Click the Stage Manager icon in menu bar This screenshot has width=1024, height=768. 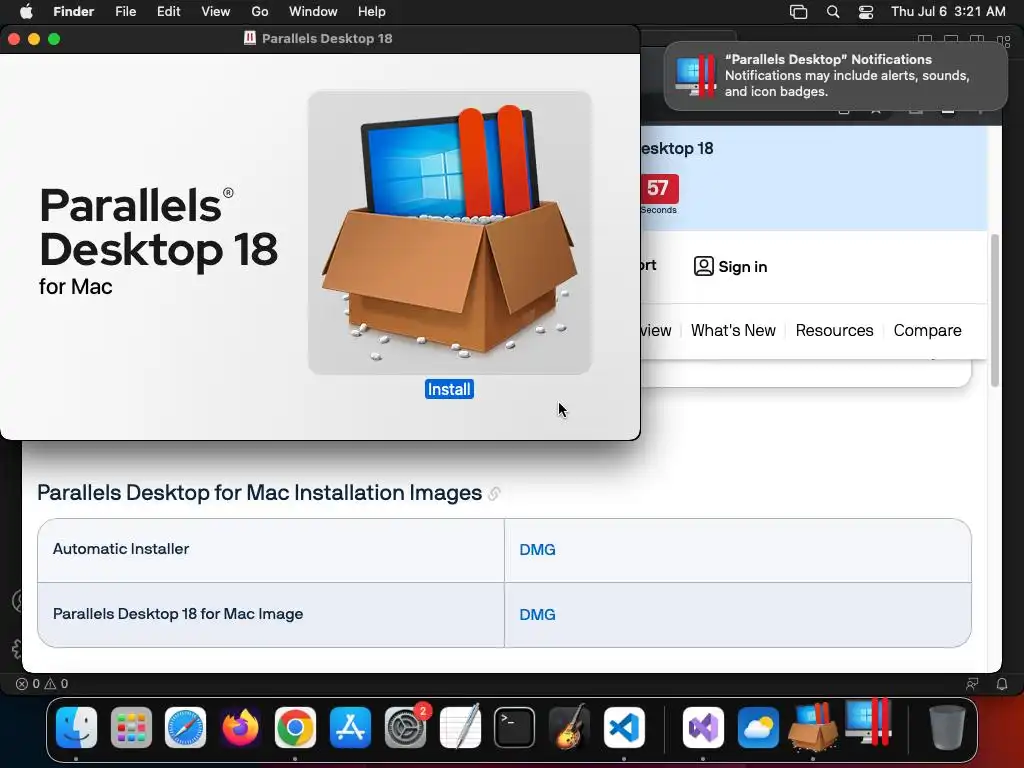pos(799,12)
